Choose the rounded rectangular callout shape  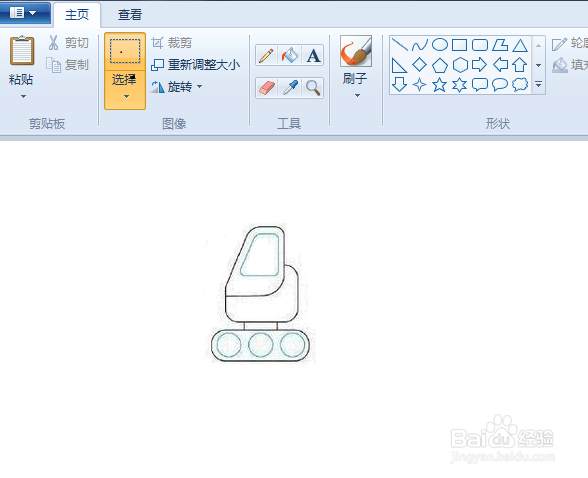480,85
